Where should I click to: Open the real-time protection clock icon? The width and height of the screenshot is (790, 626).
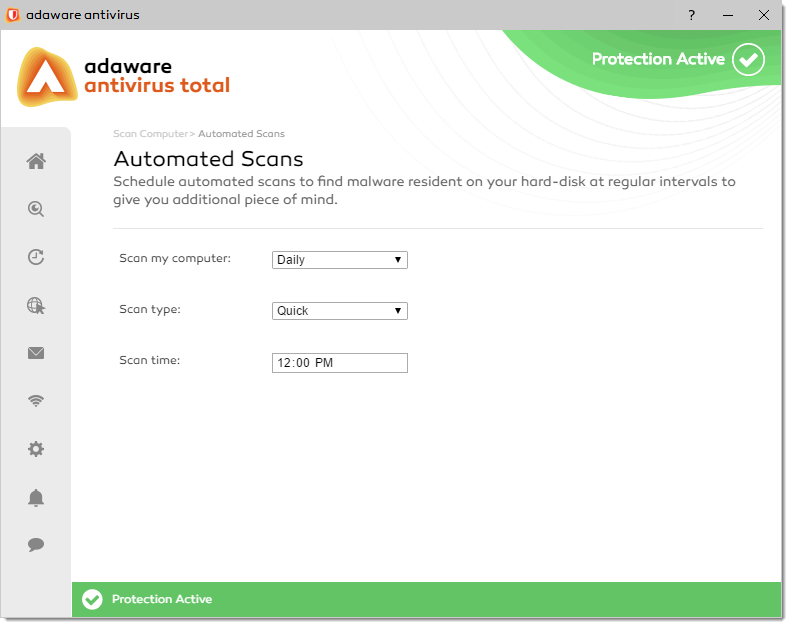point(36,257)
